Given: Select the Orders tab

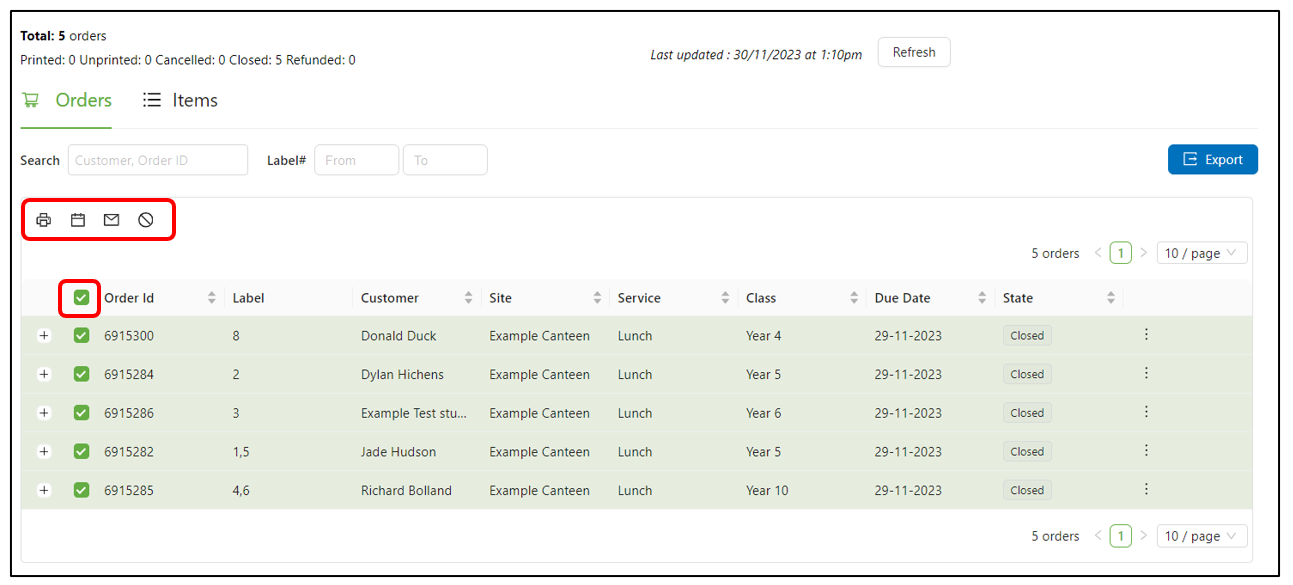Looking at the screenshot, I should click(x=68, y=100).
